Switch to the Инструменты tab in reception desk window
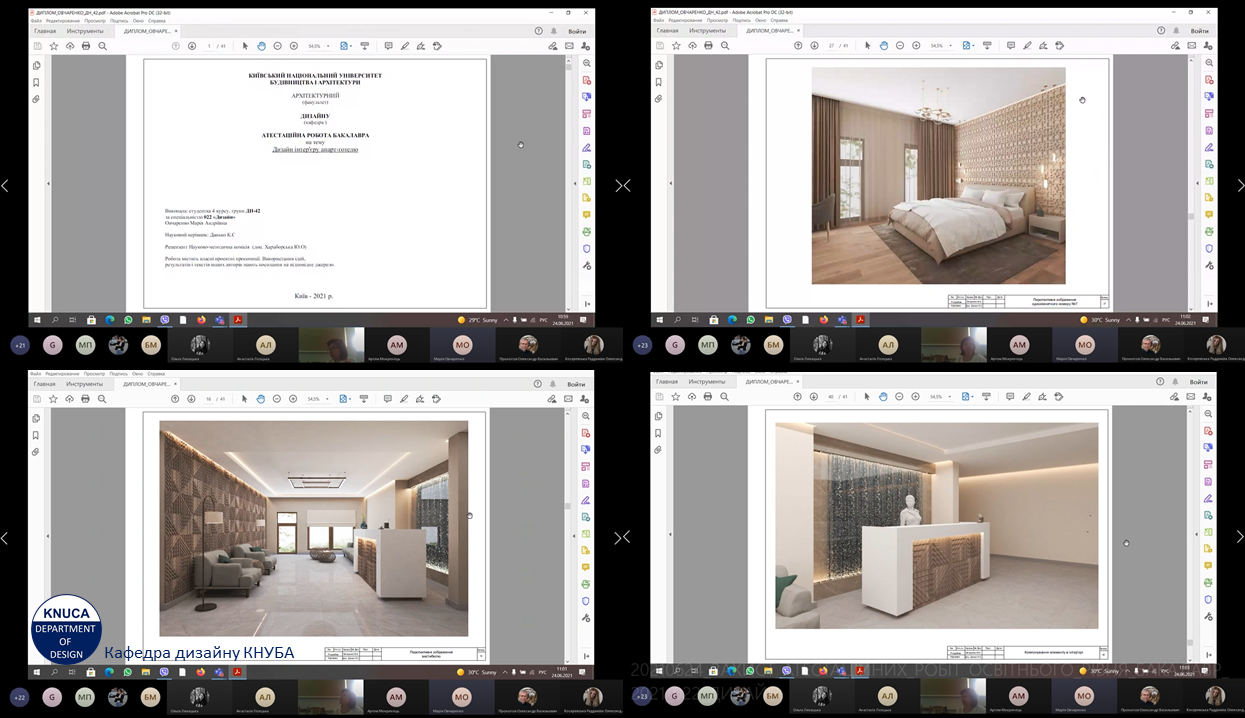Image resolution: width=1245 pixels, height=718 pixels. pos(707,381)
